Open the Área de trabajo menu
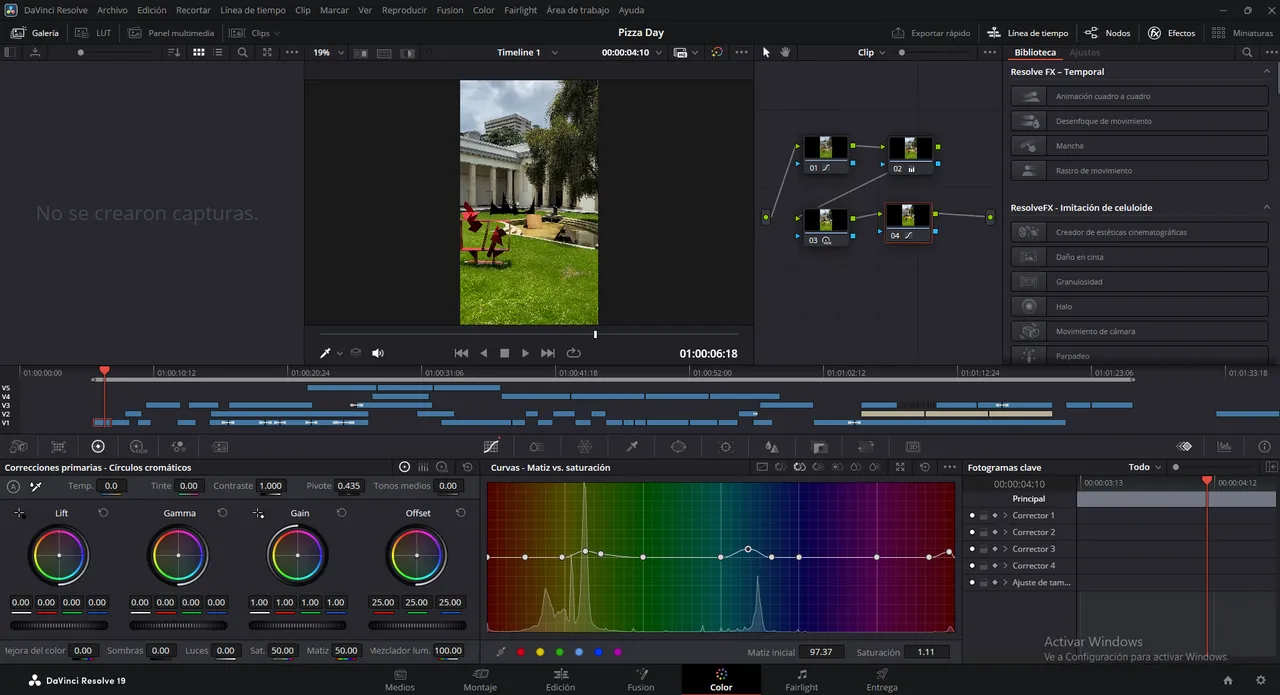 pyautogui.click(x=578, y=10)
